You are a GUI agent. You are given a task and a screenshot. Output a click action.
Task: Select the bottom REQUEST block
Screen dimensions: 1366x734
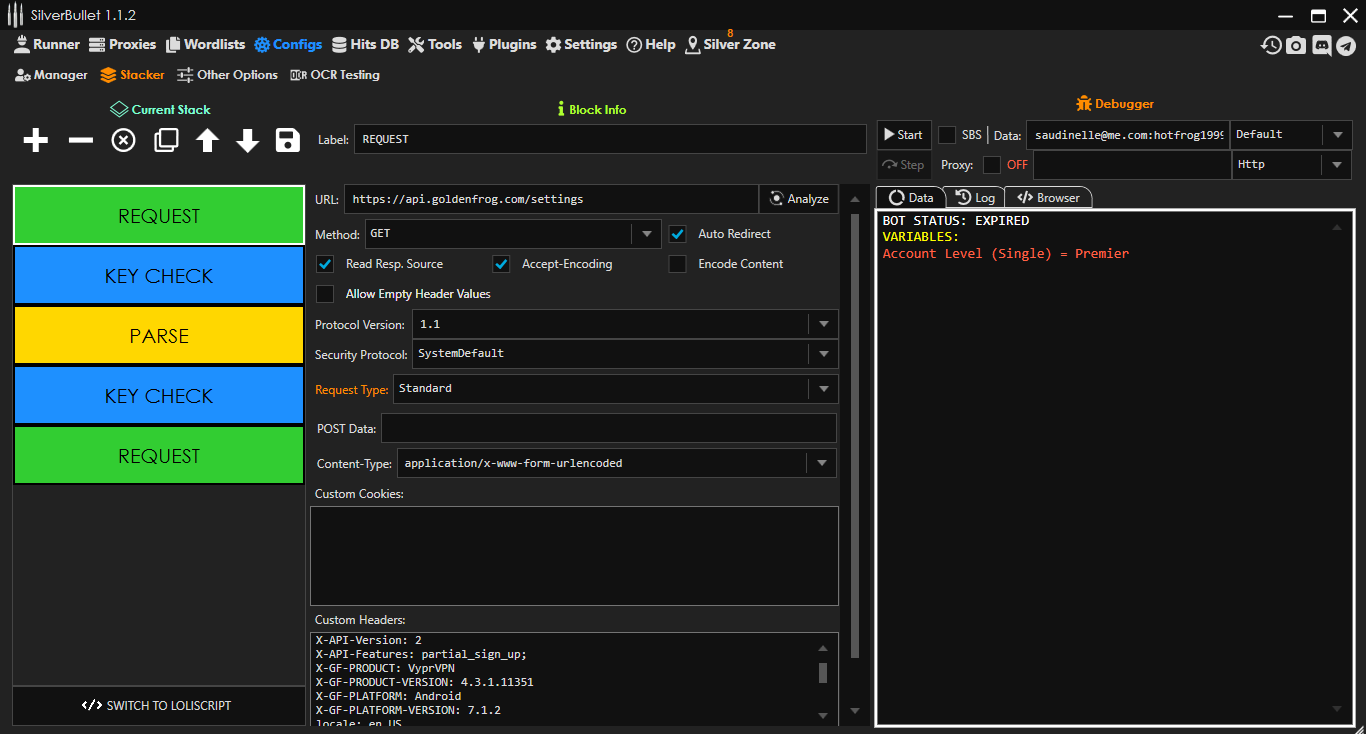click(x=159, y=456)
